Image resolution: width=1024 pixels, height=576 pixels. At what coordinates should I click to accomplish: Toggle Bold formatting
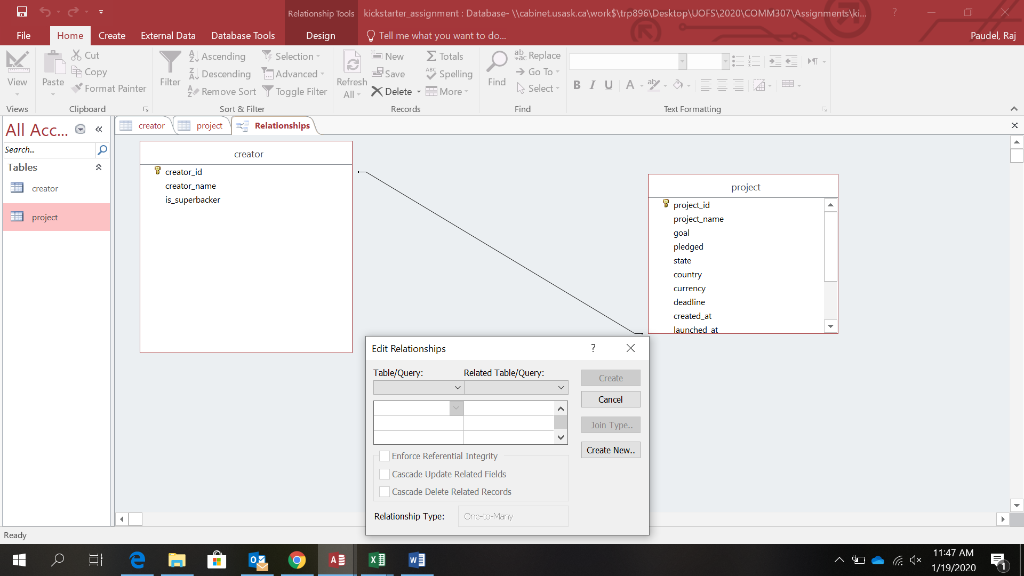pos(577,85)
